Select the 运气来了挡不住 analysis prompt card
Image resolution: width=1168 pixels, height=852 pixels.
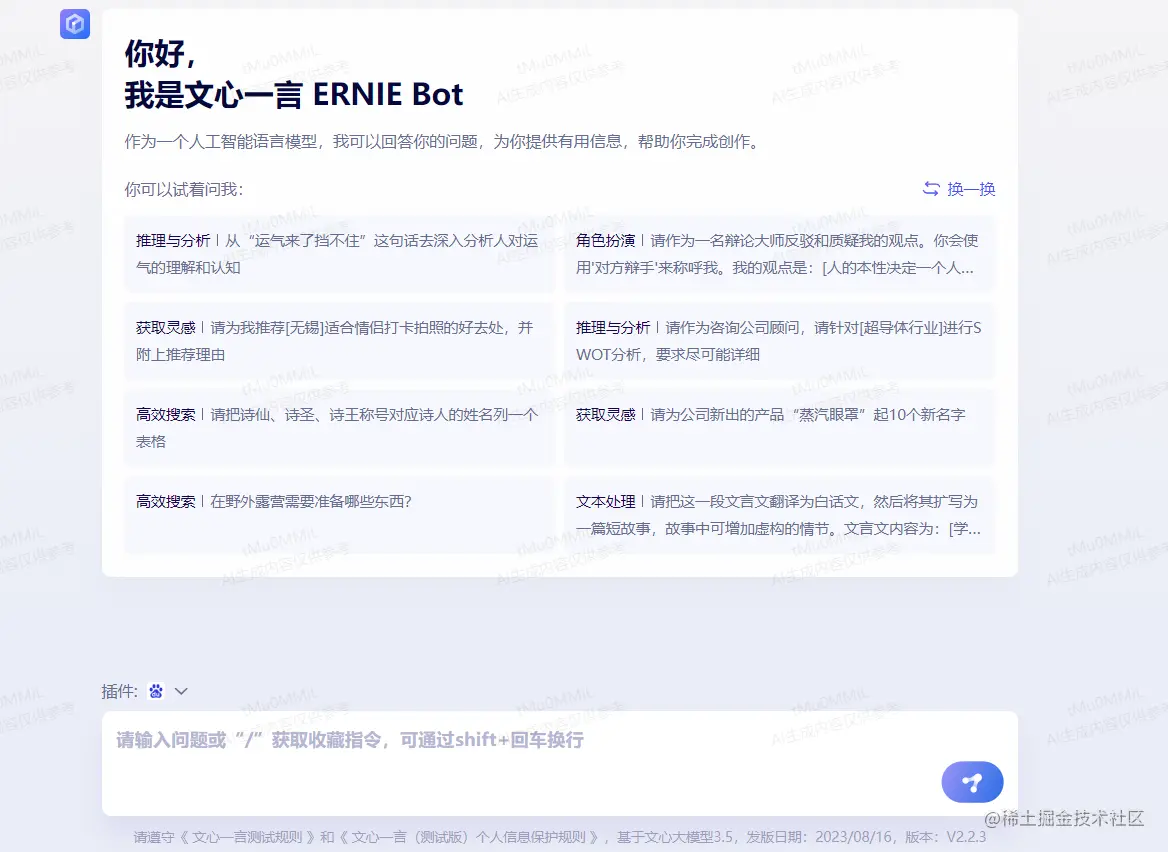click(x=339, y=254)
